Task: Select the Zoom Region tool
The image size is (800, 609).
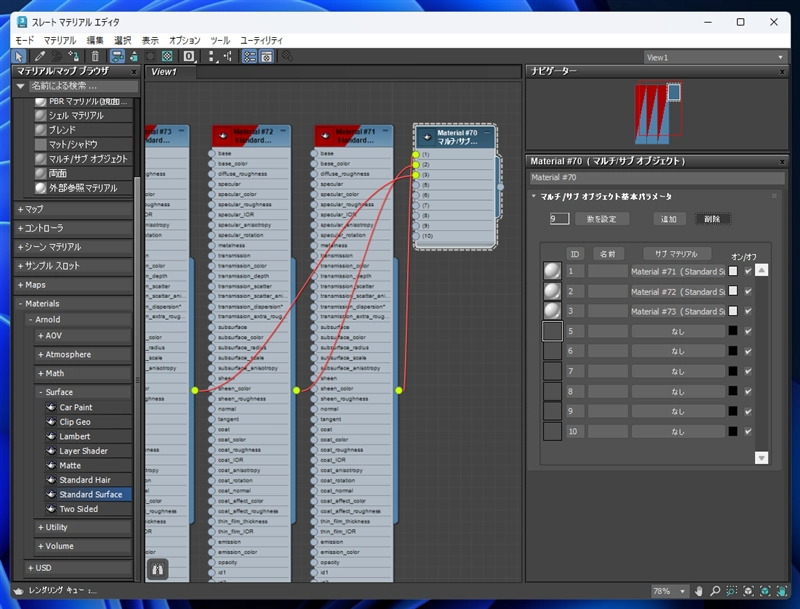Action: [732, 591]
